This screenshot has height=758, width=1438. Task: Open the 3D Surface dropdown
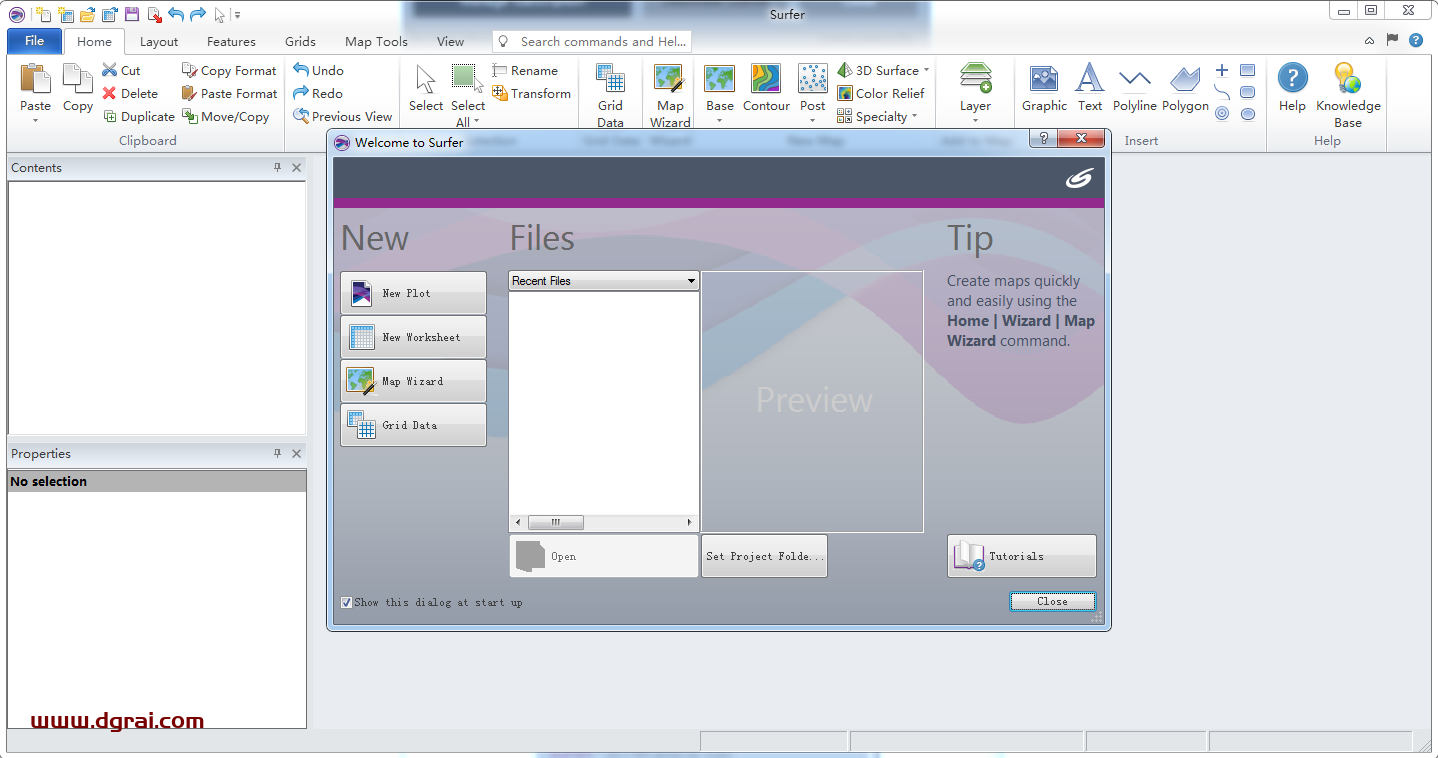pos(926,70)
